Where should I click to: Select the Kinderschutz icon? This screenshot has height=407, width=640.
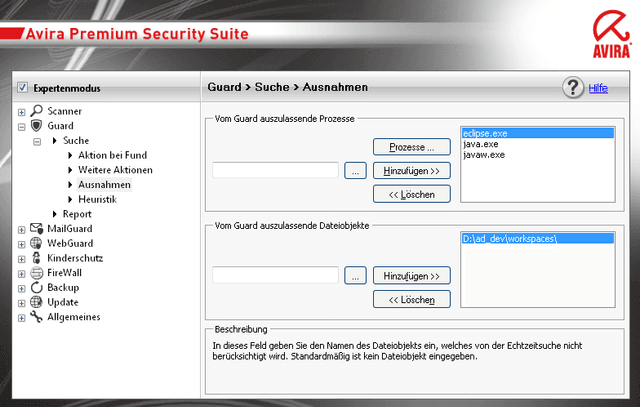[x=37, y=258]
